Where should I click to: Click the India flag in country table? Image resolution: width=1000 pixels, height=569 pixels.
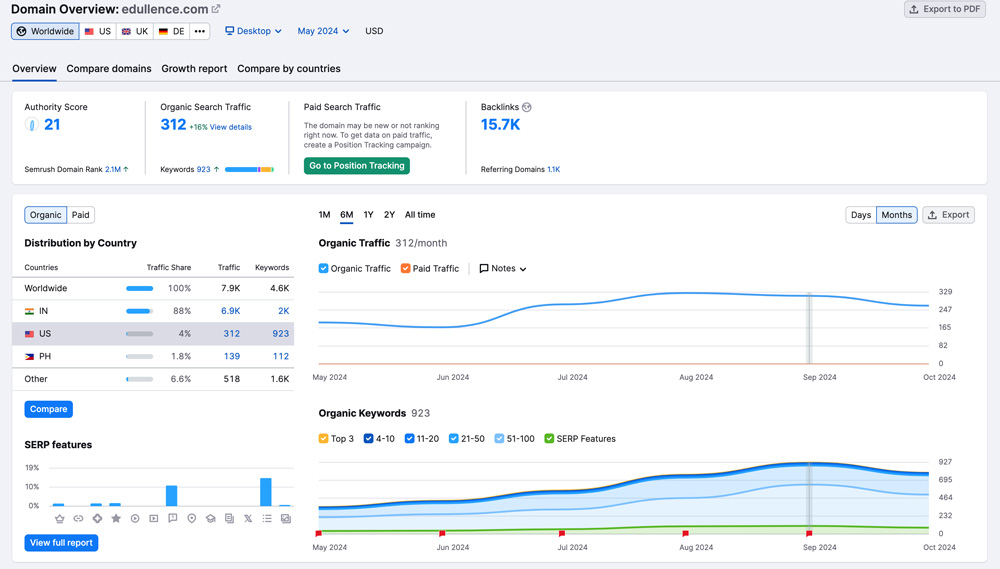29,311
